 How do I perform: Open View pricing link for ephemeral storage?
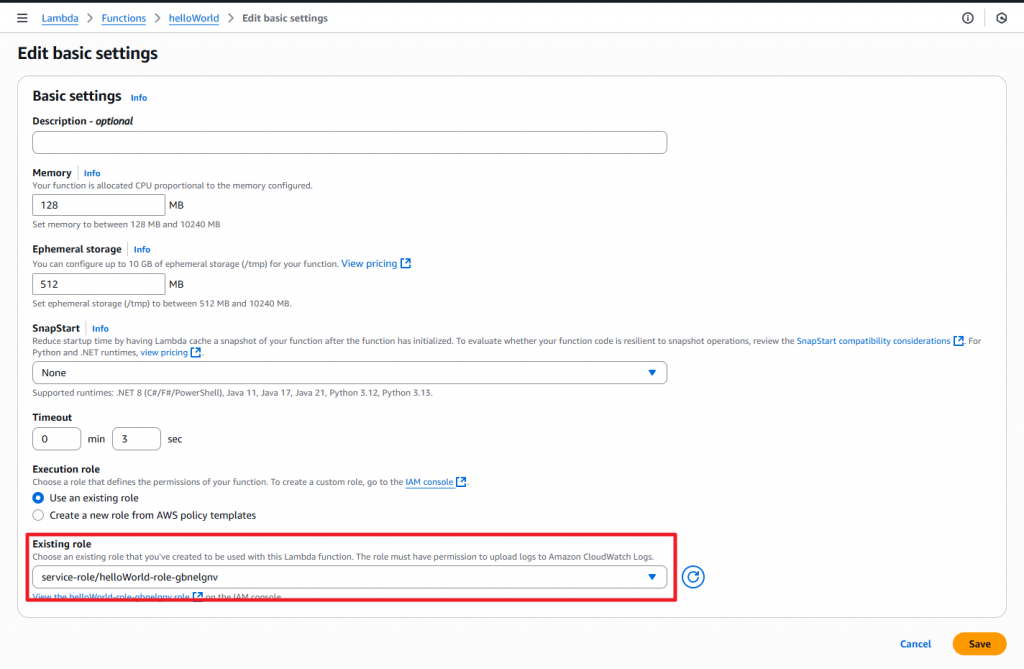coord(369,263)
